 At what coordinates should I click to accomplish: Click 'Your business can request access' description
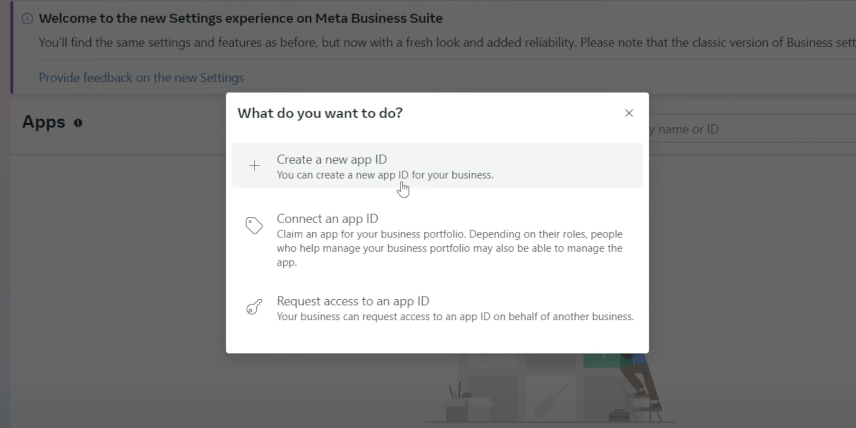455,316
